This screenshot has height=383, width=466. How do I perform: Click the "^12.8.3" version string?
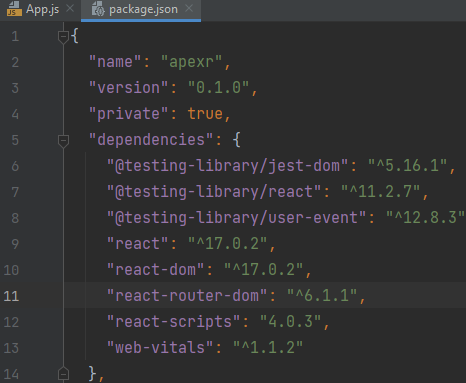pos(425,218)
